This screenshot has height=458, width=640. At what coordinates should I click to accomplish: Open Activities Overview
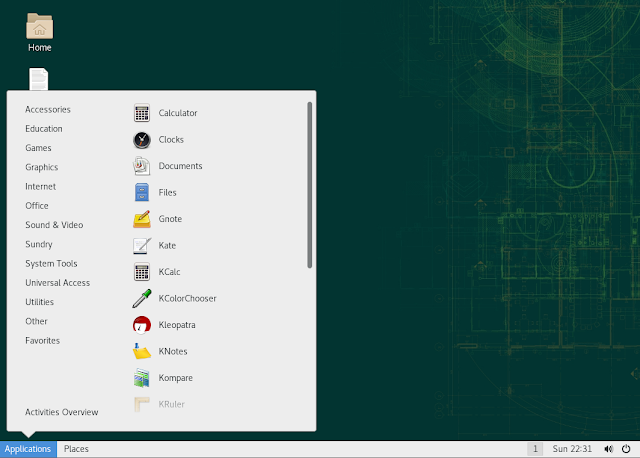(x=62, y=412)
